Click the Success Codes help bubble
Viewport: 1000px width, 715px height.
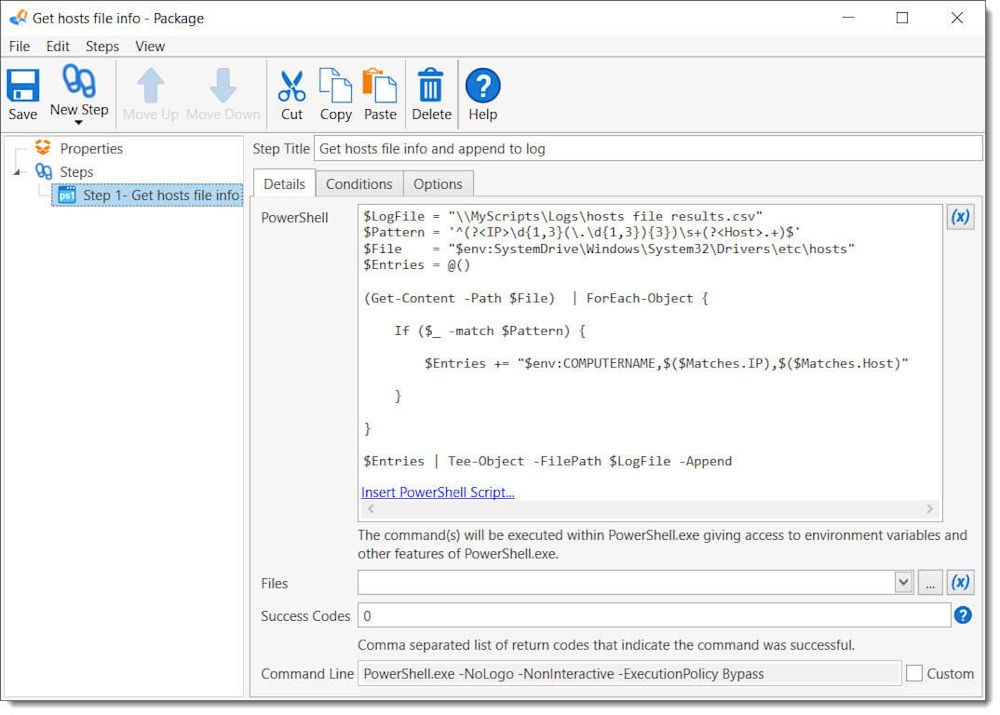[961, 615]
